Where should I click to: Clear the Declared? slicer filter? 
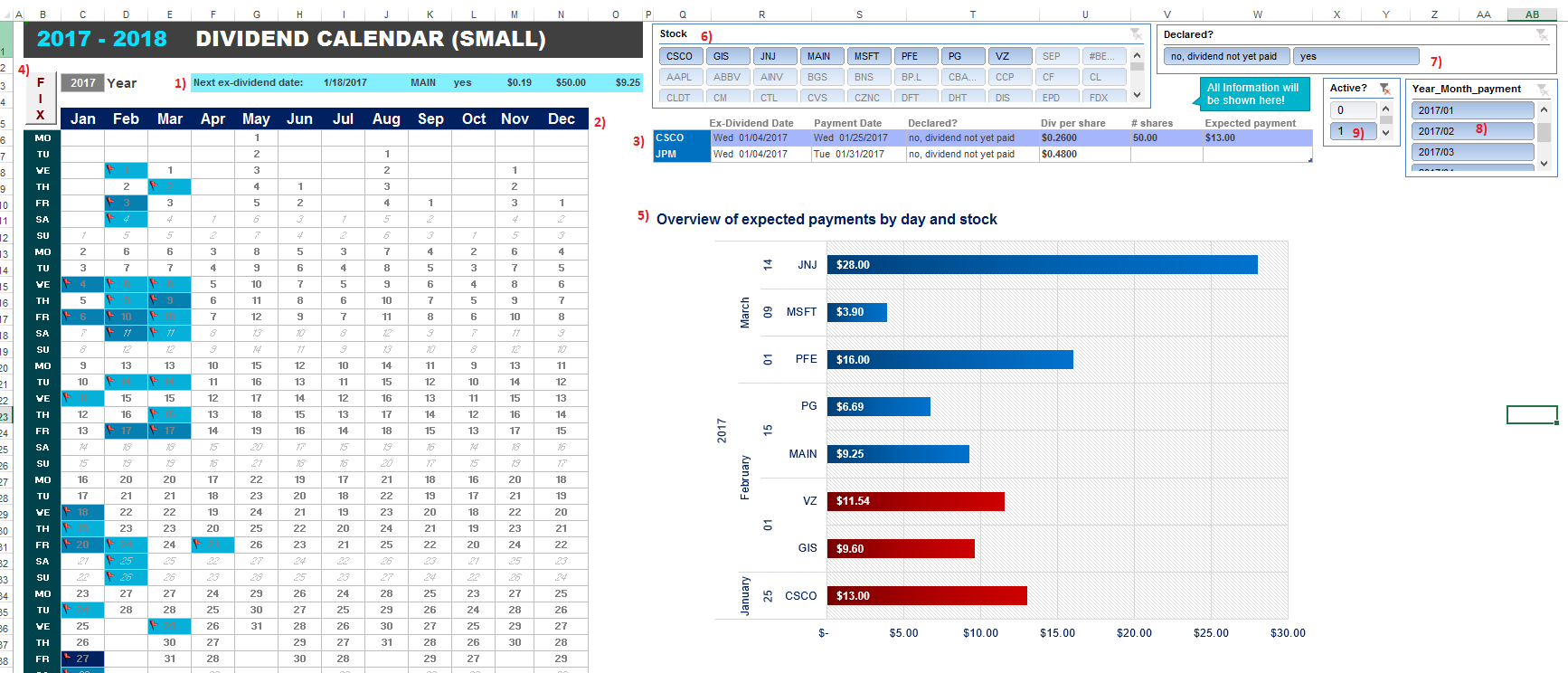(1542, 34)
